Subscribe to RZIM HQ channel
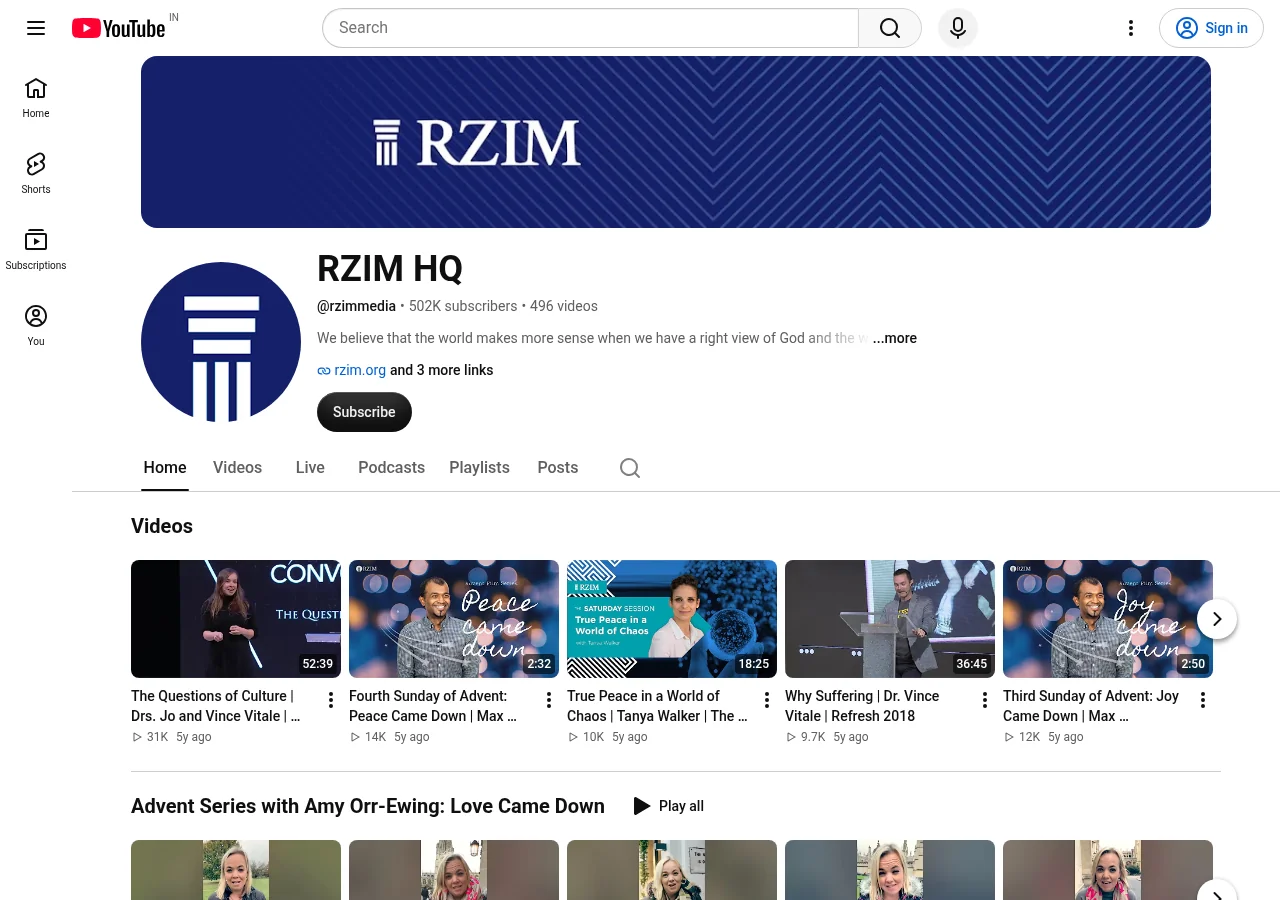This screenshot has height=900, width=1280. [x=364, y=412]
